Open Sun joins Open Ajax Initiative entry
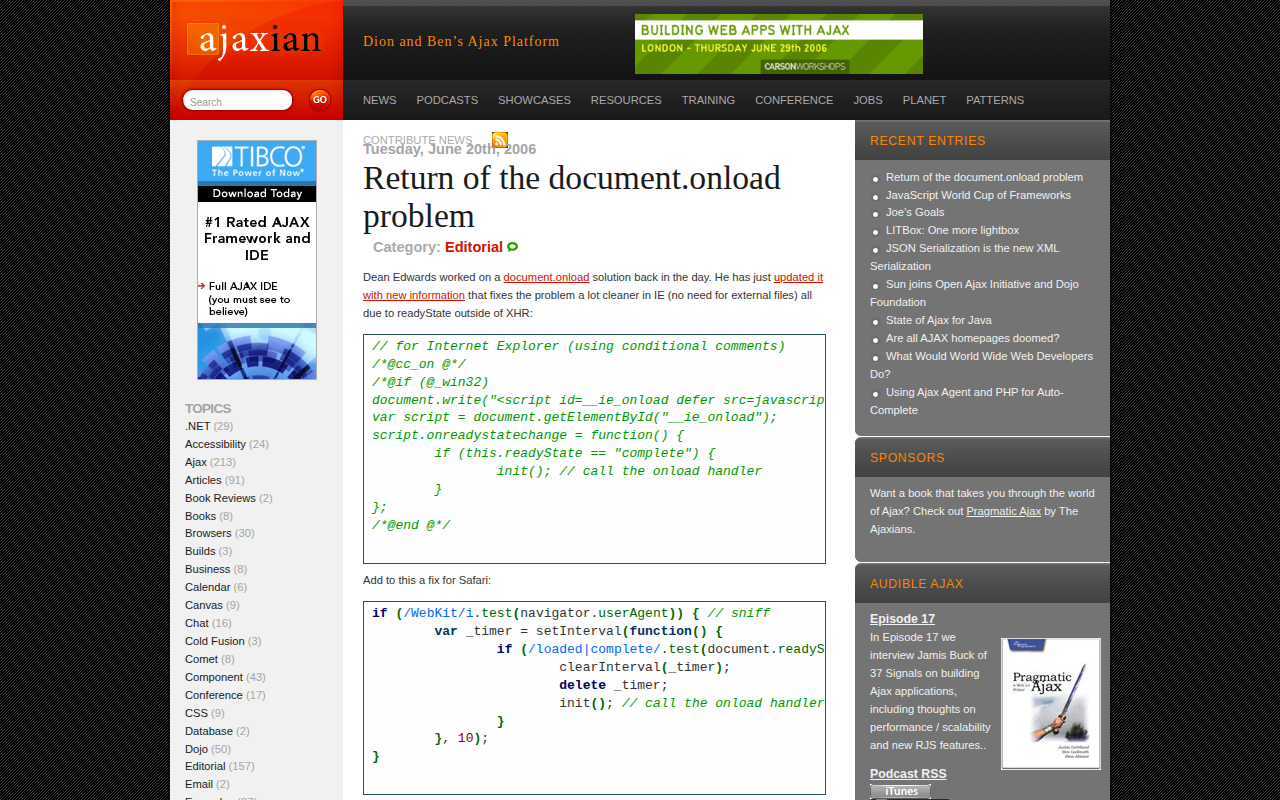Viewport: 1280px width, 800px height. click(x=974, y=293)
